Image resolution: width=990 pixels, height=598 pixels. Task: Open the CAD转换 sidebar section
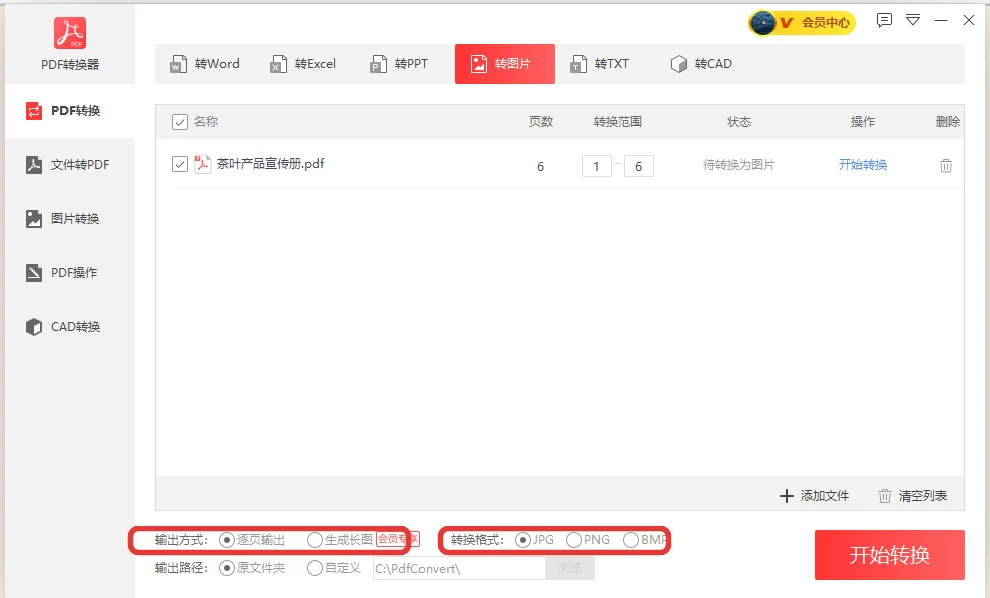tap(70, 326)
